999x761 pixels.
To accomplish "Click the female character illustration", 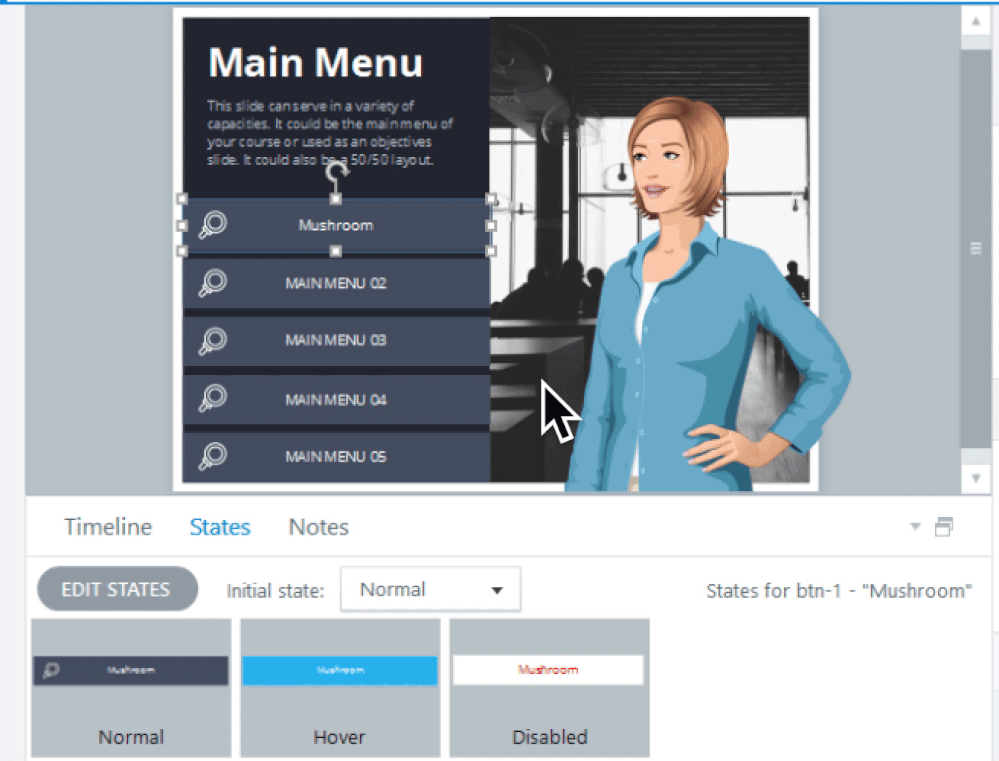I will click(x=706, y=294).
